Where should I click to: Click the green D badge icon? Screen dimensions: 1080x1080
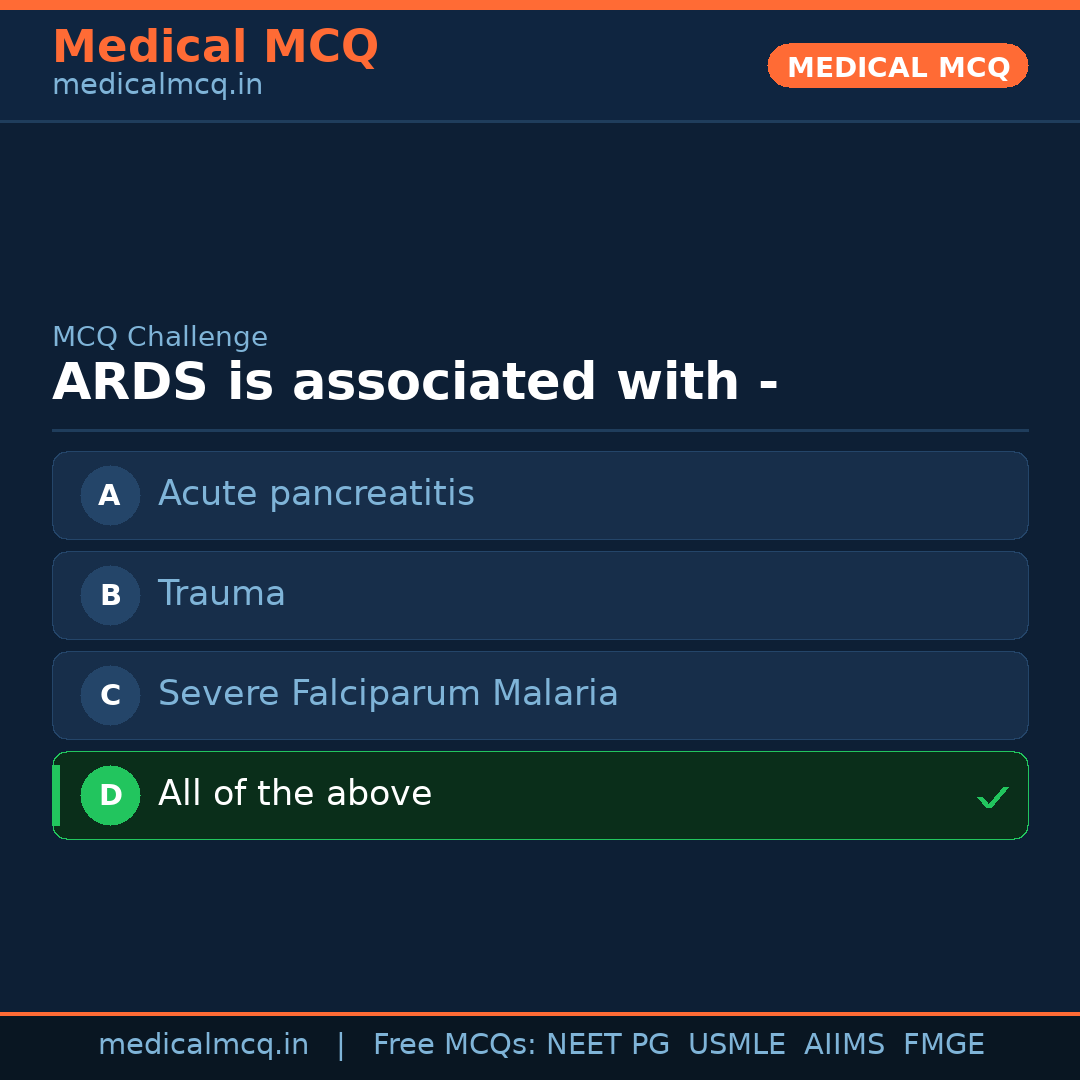coord(110,795)
